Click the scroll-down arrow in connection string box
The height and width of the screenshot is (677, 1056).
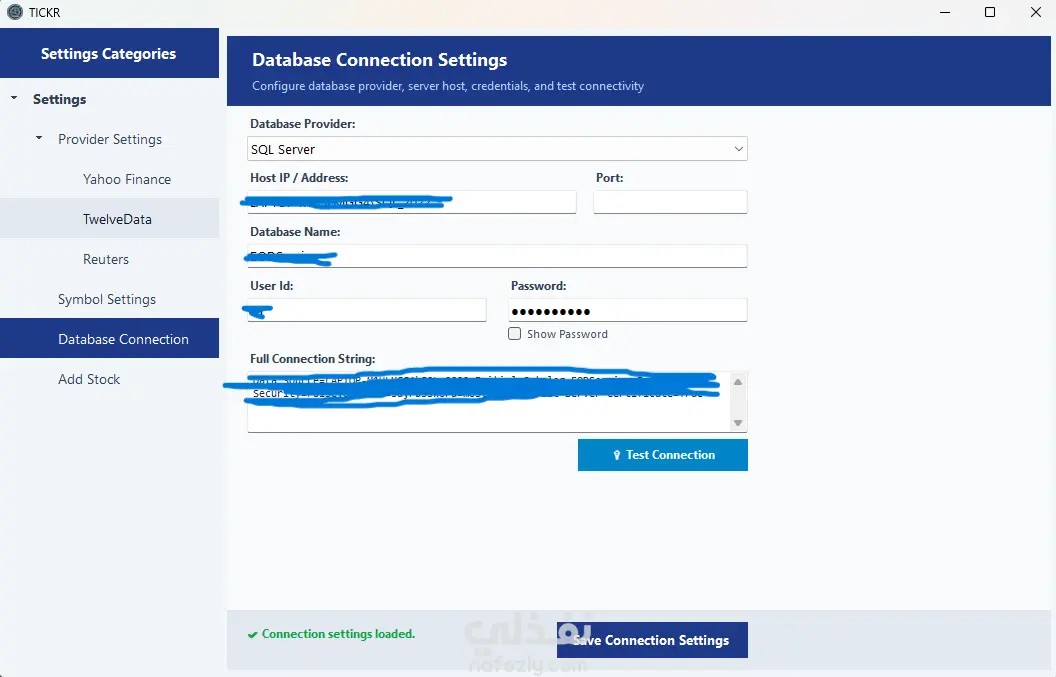(738, 423)
